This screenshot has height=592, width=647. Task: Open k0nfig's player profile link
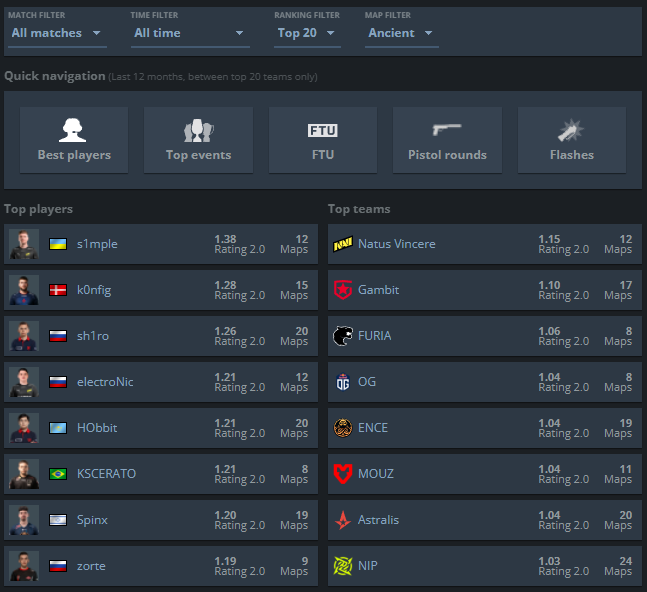point(94,290)
